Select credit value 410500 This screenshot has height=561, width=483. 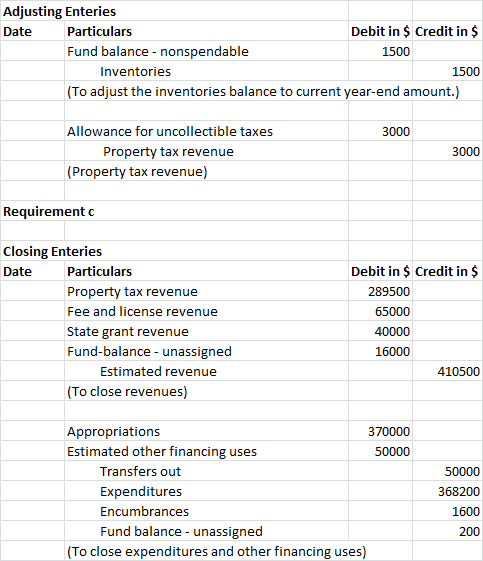coord(458,372)
